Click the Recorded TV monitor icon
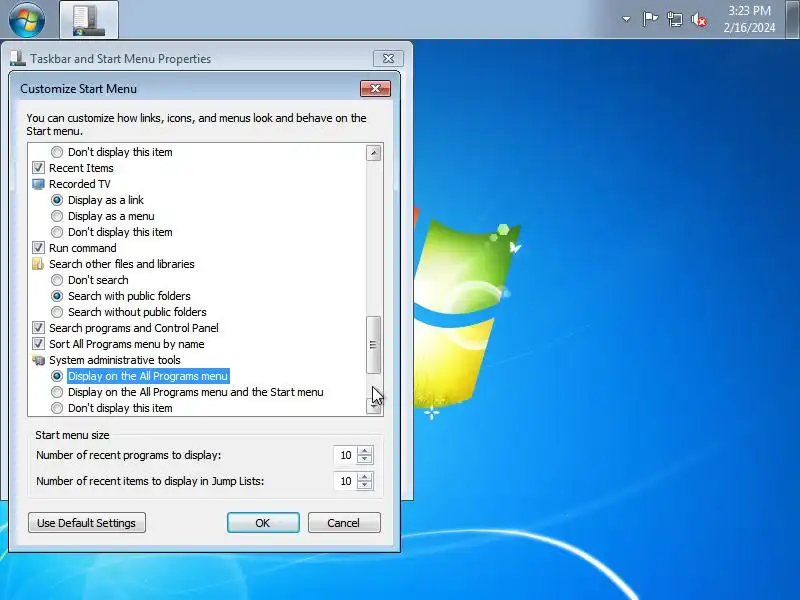 38,184
